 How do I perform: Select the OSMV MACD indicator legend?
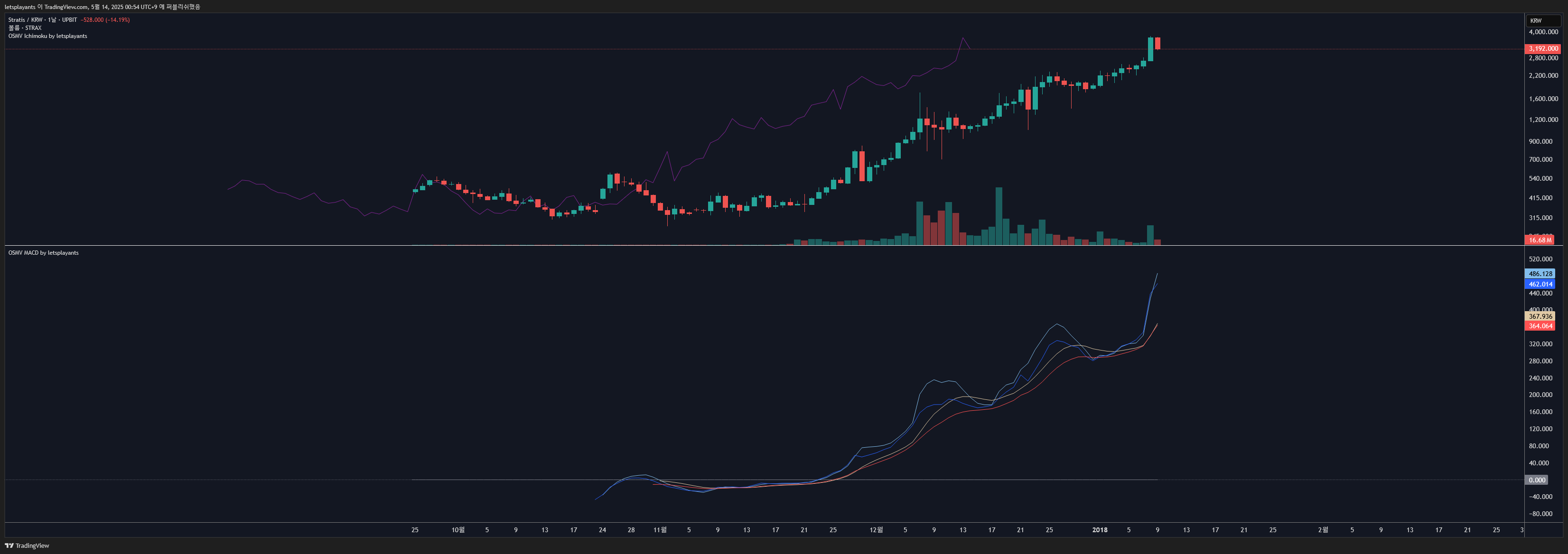pos(43,253)
